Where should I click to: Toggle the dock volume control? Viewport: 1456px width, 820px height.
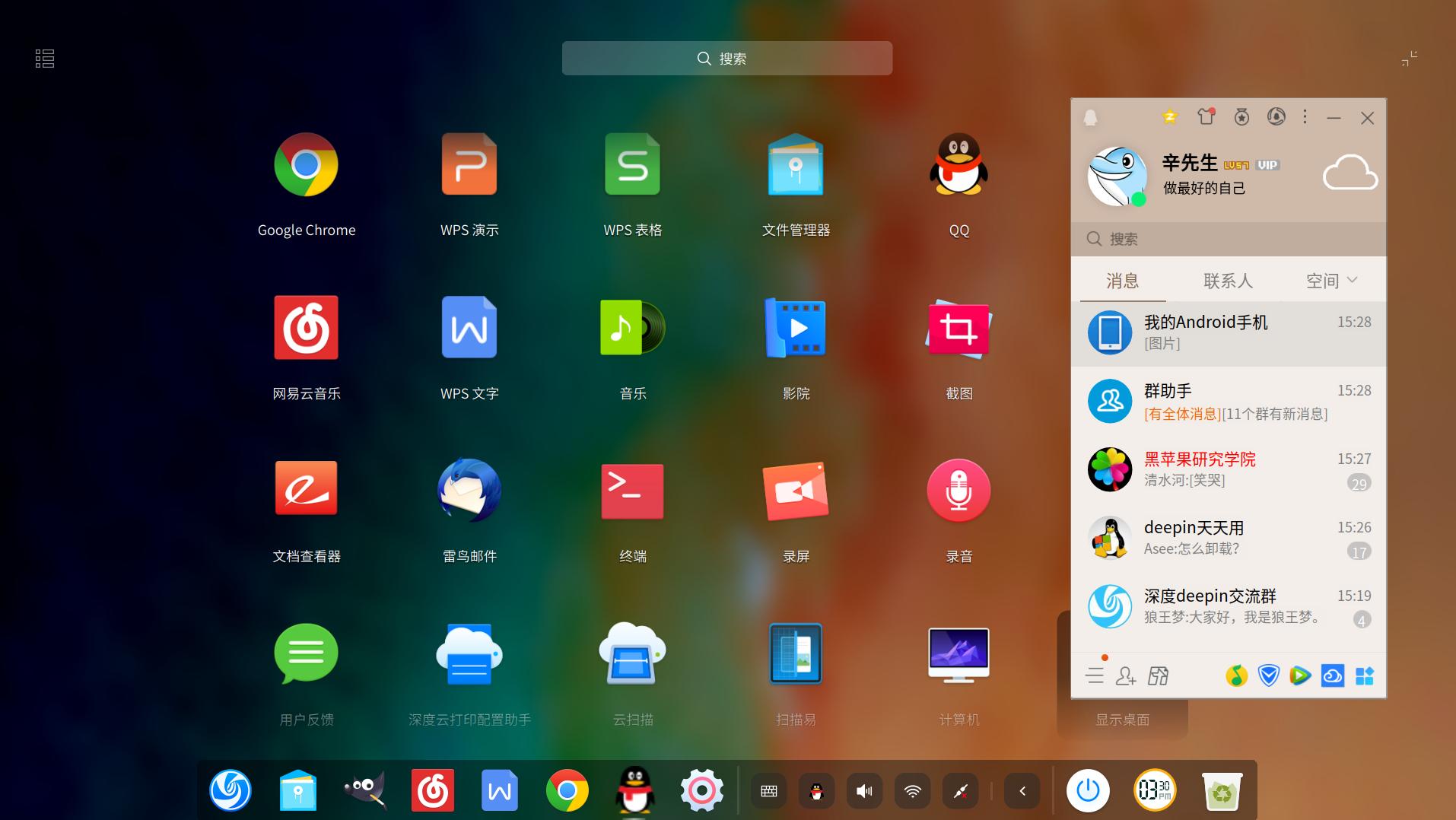pyautogui.click(x=864, y=791)
